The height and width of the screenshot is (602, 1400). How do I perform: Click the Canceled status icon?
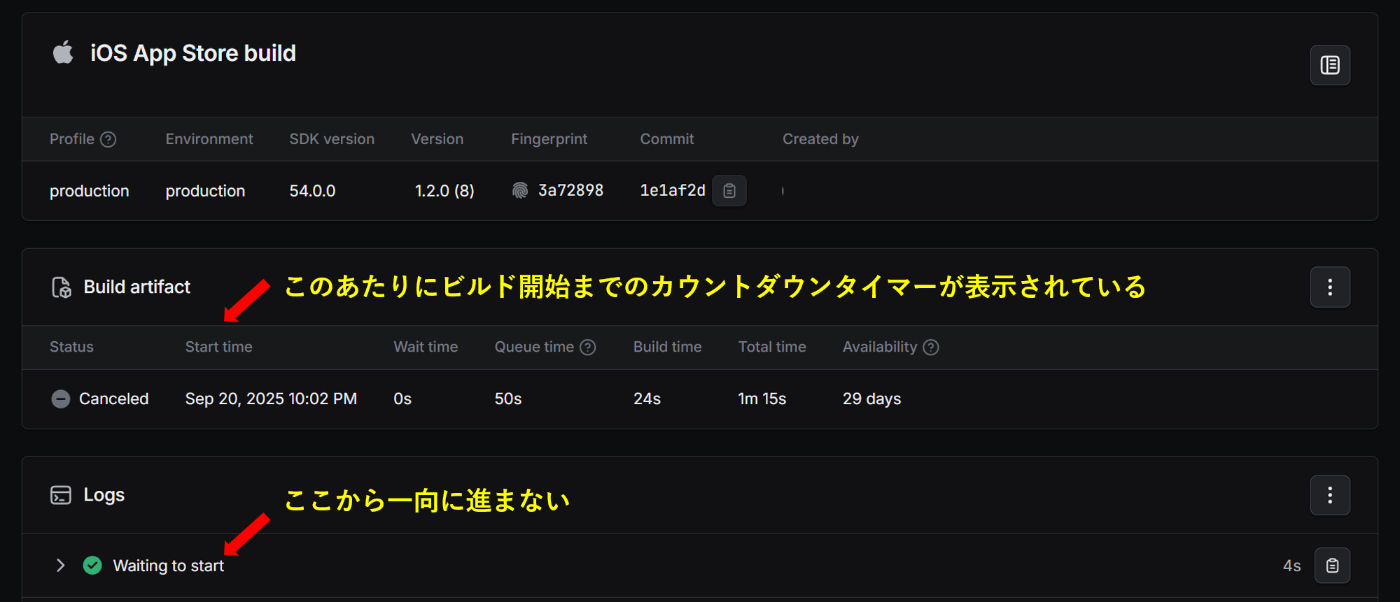point(61,399)
